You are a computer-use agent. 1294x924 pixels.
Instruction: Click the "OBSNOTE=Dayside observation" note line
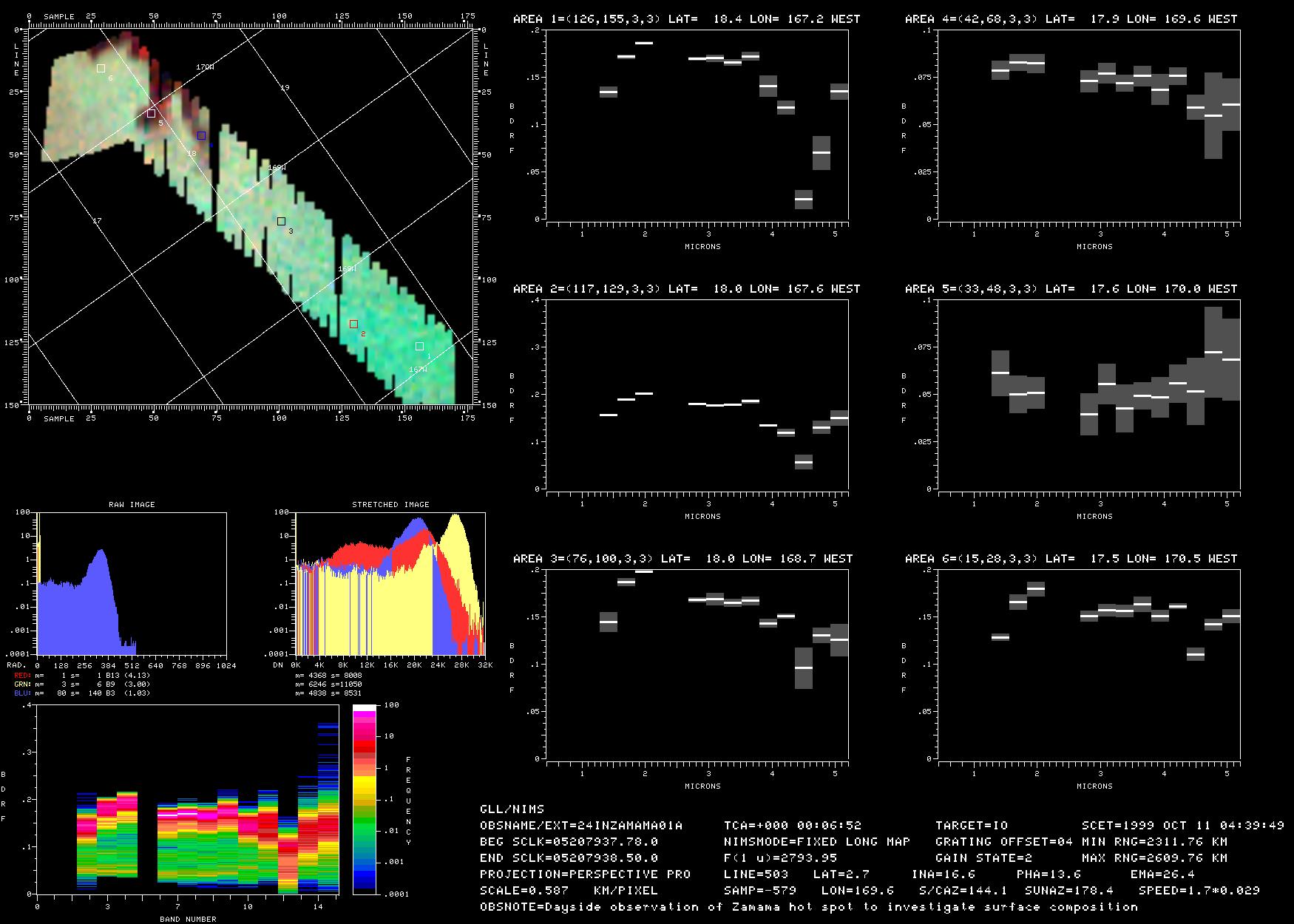pos(809,907)
